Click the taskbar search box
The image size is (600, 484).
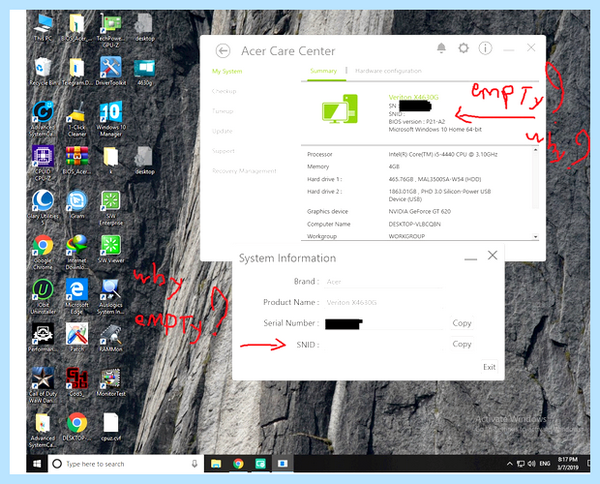(x=126, y=464)
